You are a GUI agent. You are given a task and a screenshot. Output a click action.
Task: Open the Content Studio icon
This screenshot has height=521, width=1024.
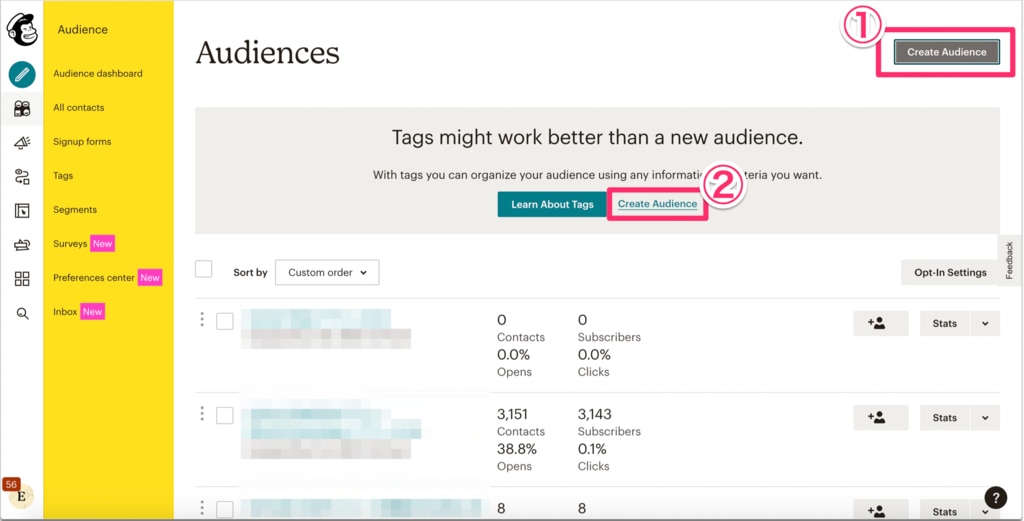[x=22, y=245]
